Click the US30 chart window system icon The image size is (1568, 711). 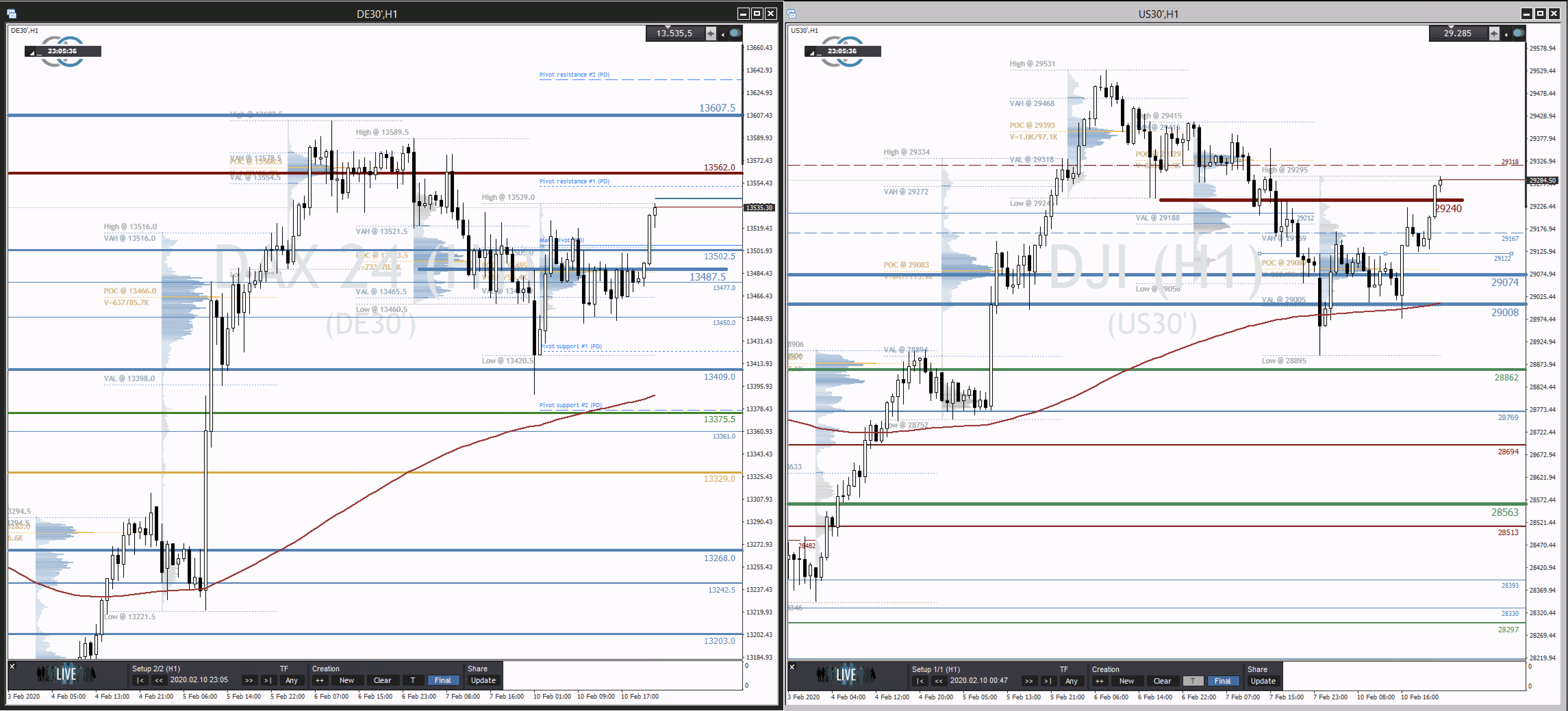792,13
